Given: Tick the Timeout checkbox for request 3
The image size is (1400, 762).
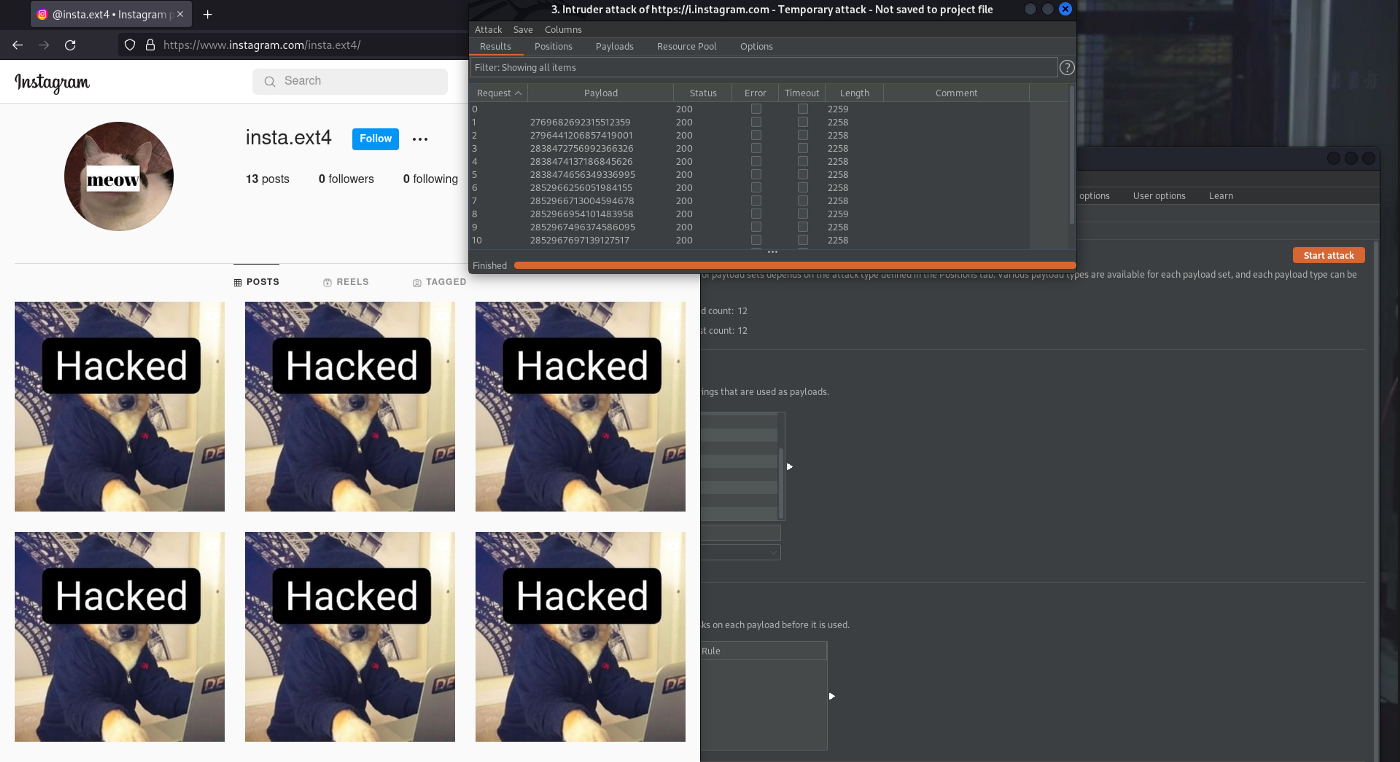Looking at the screenshot, I should (802, 148).
